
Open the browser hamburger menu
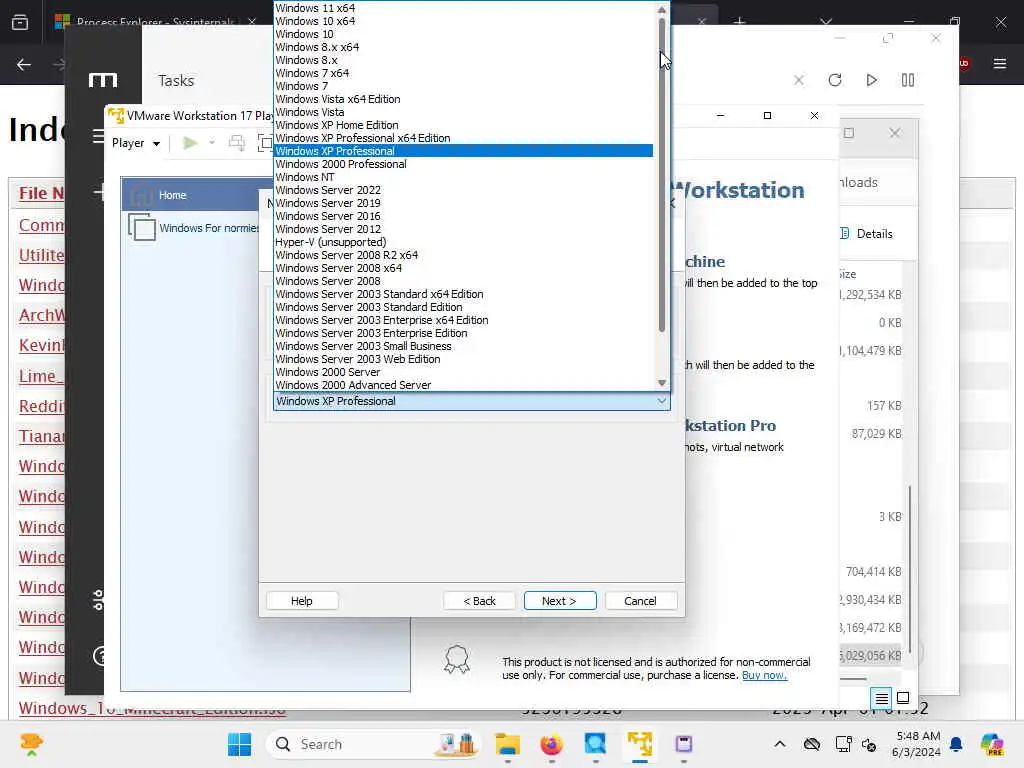click(x=999, y=63)
